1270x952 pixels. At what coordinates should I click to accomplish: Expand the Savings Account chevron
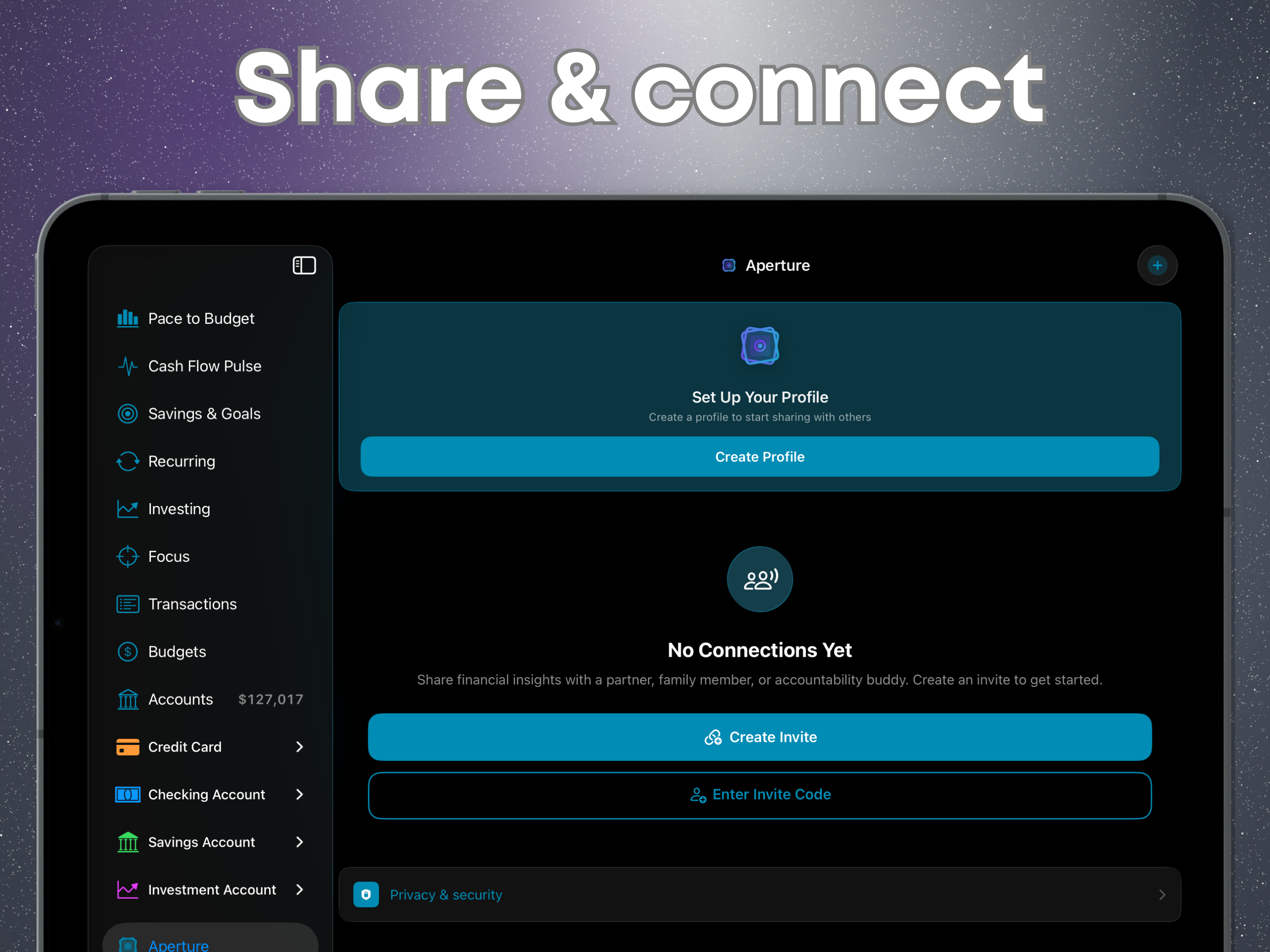tap(299, 842)
